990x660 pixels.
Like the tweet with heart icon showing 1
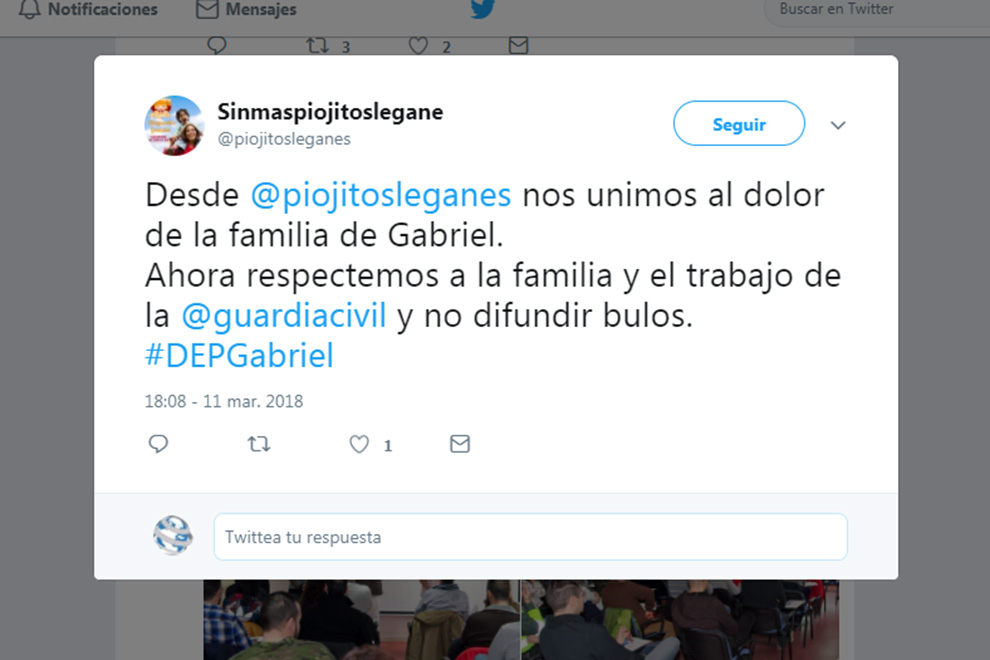coord(359,444)
